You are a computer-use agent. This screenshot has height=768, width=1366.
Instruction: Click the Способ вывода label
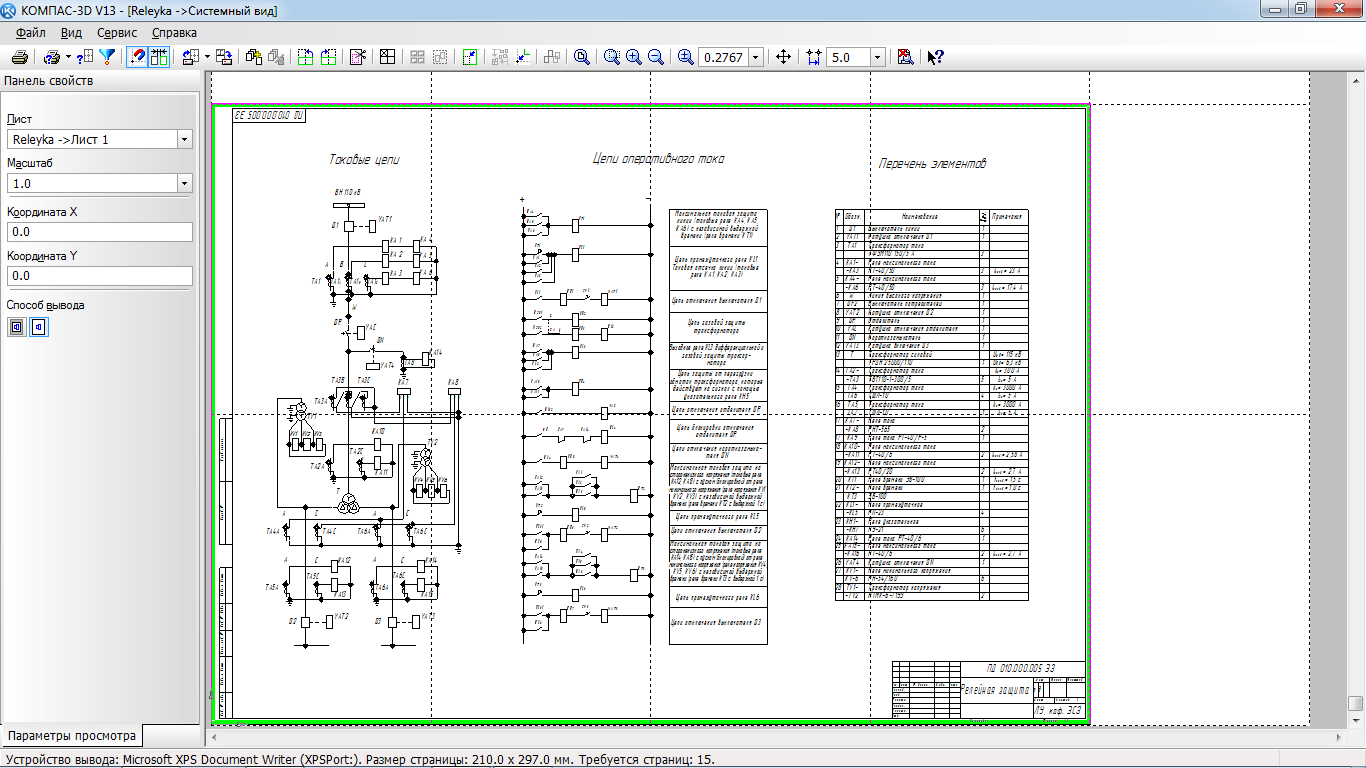point(46,305)
